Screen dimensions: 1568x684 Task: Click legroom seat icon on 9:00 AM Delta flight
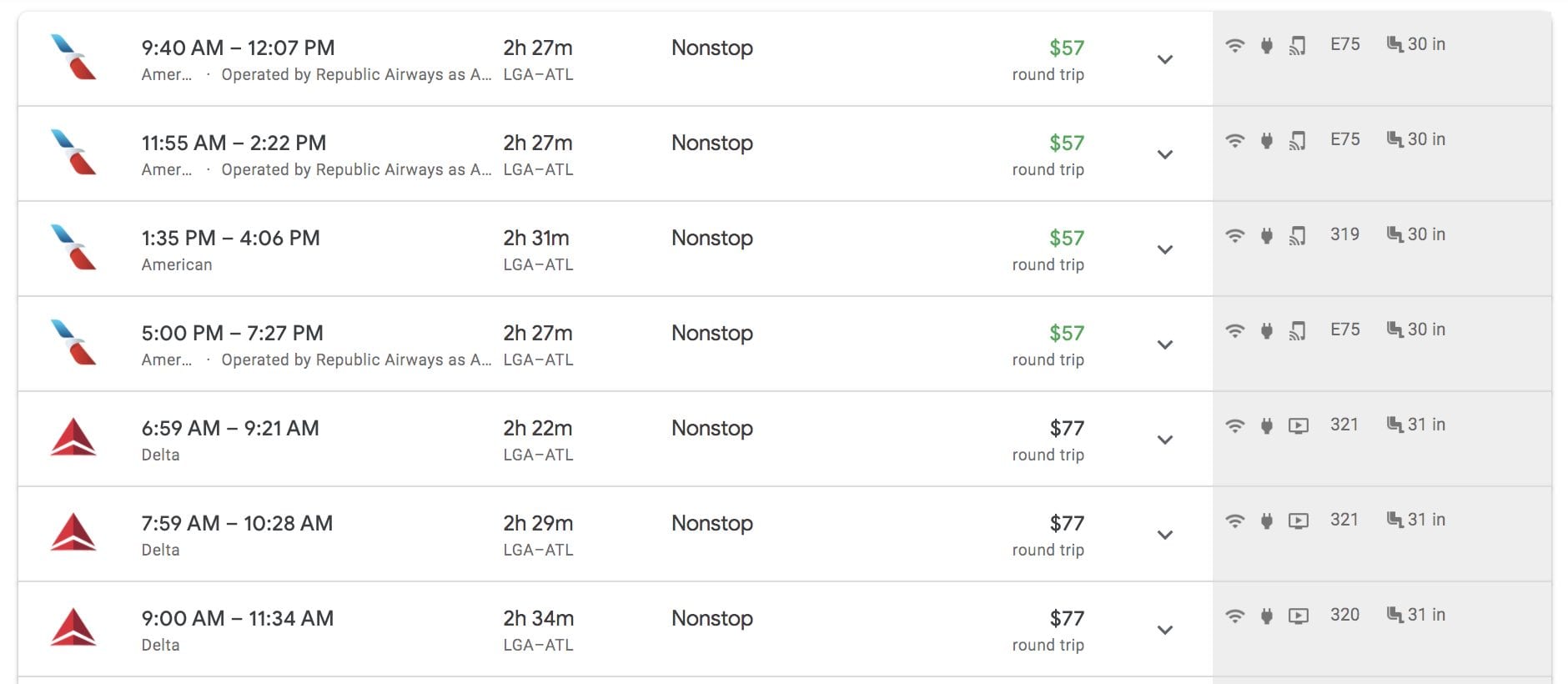click(1395, 615)
